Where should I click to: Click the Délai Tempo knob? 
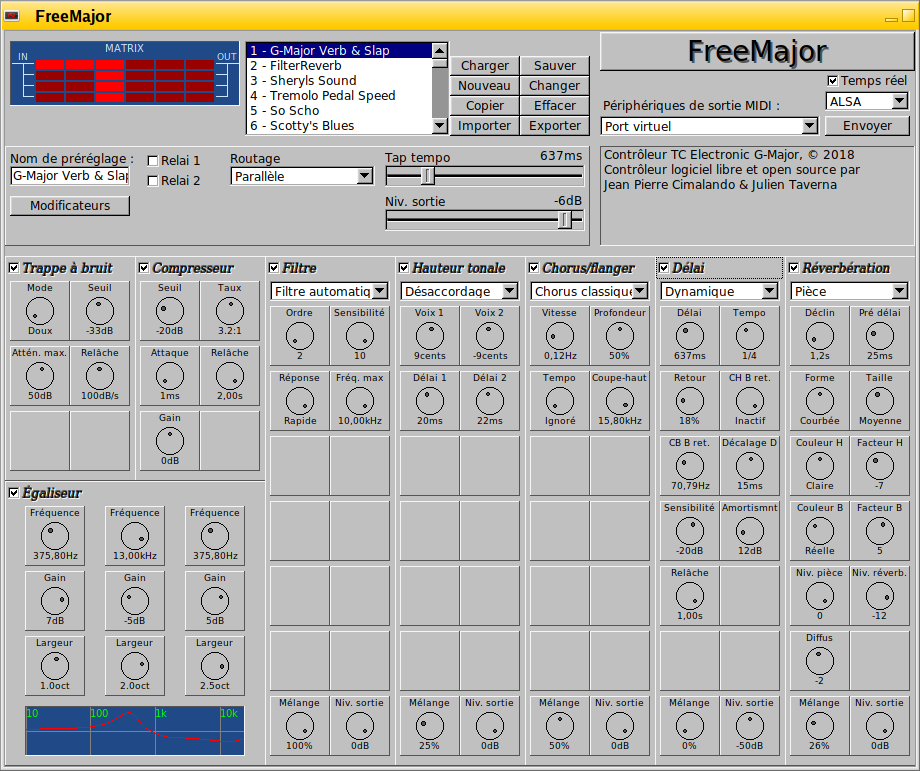[x=749, y=336]
